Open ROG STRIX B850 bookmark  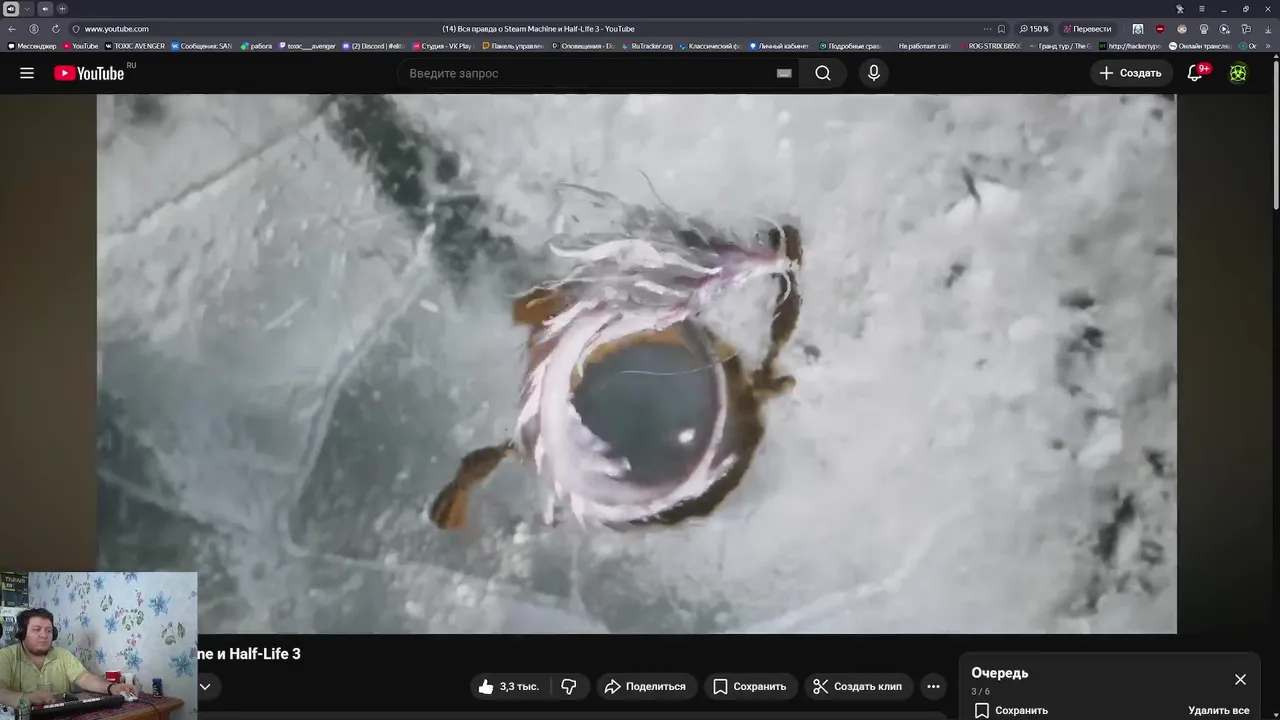tap(990, 46)
